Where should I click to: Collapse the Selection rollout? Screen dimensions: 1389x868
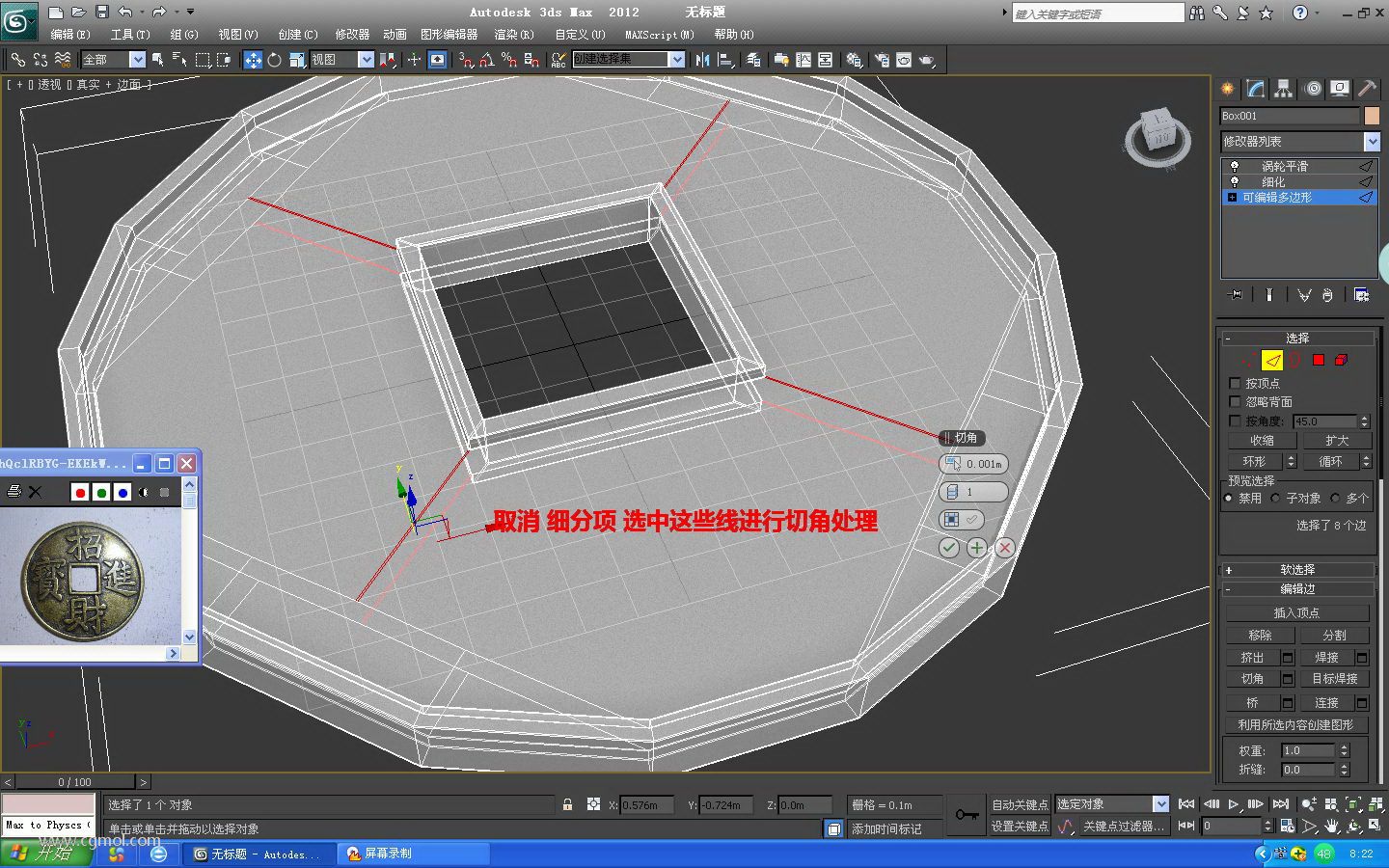(1297, 339)
